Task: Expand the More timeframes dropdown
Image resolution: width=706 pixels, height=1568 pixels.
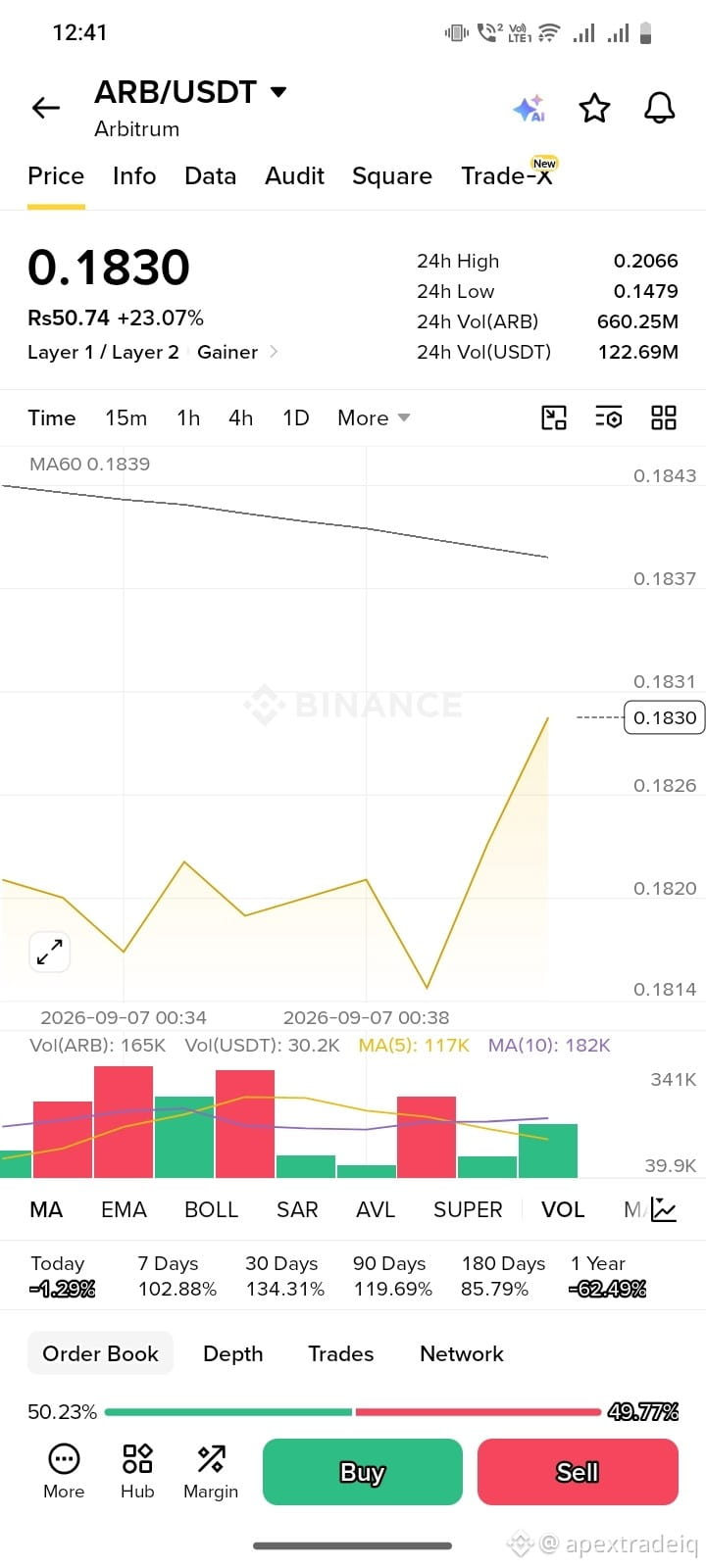Action: (374, 417)
